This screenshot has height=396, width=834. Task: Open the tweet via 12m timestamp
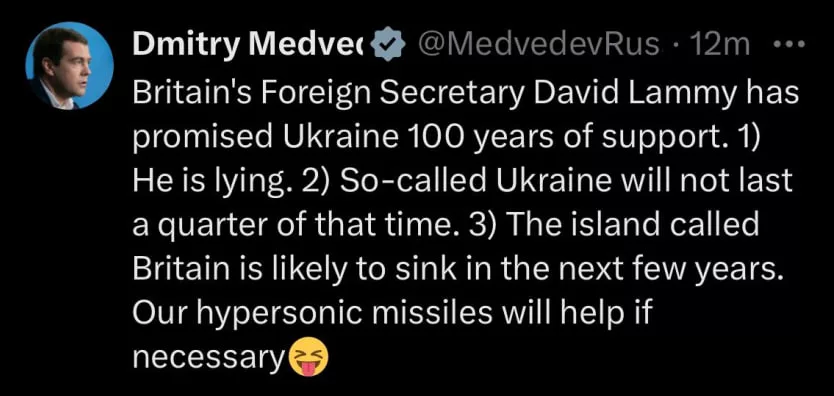[715, 46]
